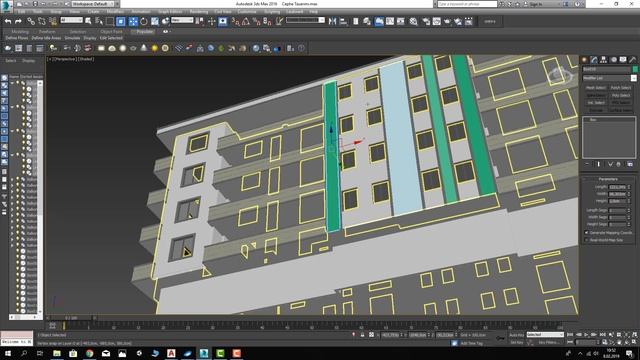Click the time slider handle
Screen dimensions: 640x360
pos(70,318)
